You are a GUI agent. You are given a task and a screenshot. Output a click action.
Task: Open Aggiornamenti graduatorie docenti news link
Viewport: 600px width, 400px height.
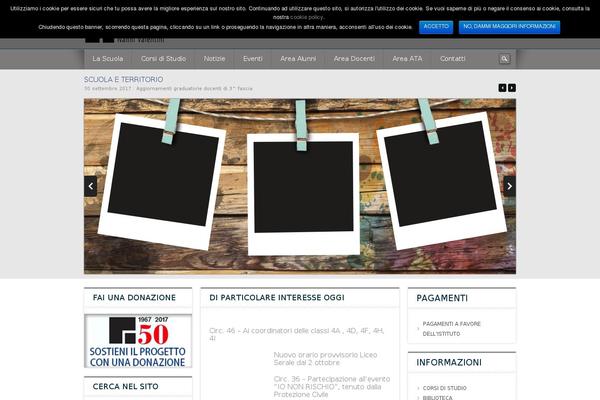coord(194,88)
